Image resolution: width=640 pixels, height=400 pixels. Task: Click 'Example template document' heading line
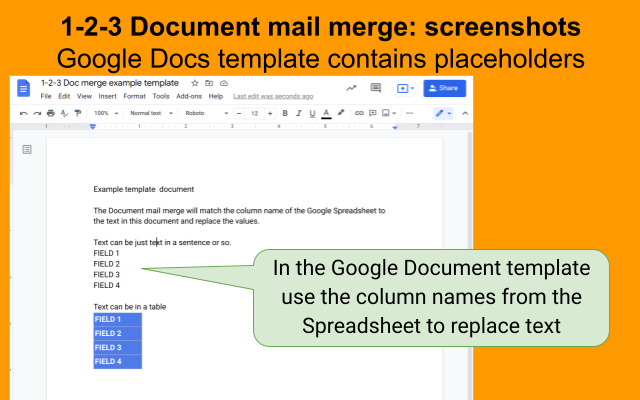[x=144, y=189]
